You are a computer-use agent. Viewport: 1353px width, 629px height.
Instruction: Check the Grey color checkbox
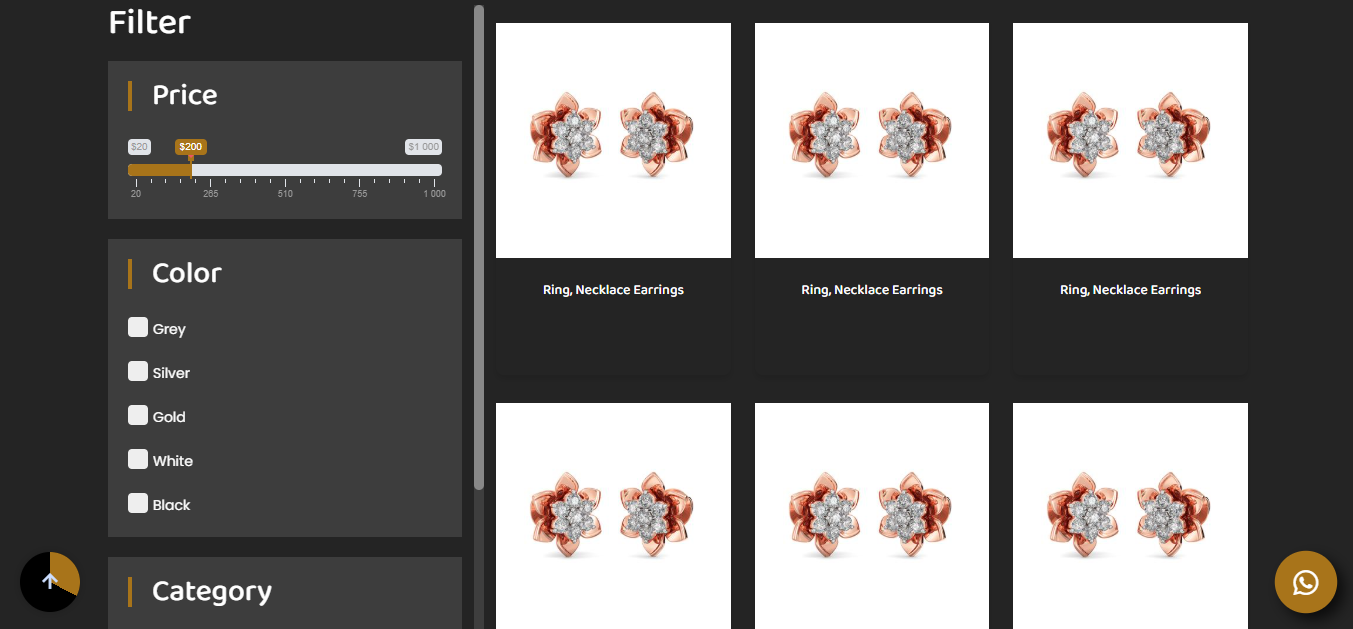138,327
